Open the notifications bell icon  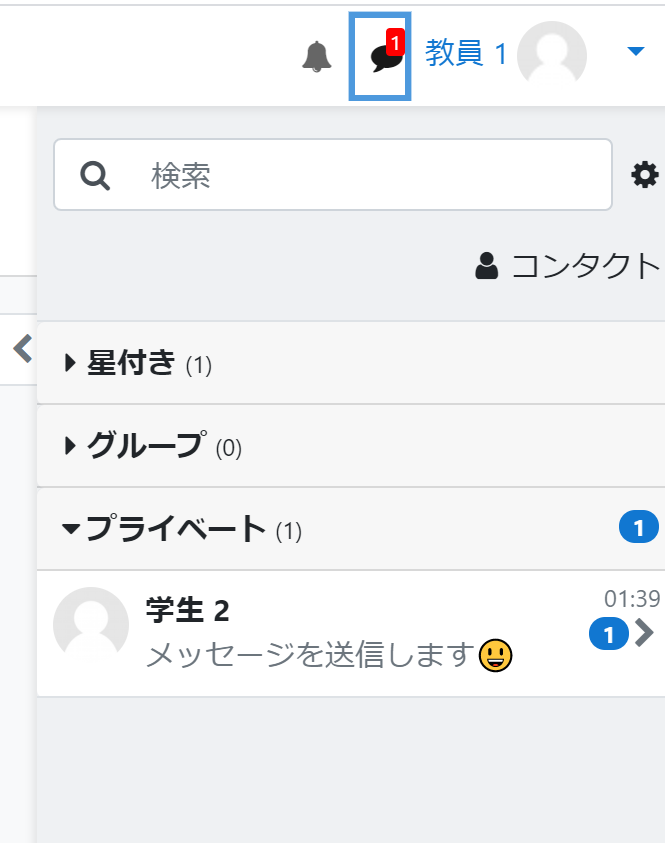(x=317, y=56)
